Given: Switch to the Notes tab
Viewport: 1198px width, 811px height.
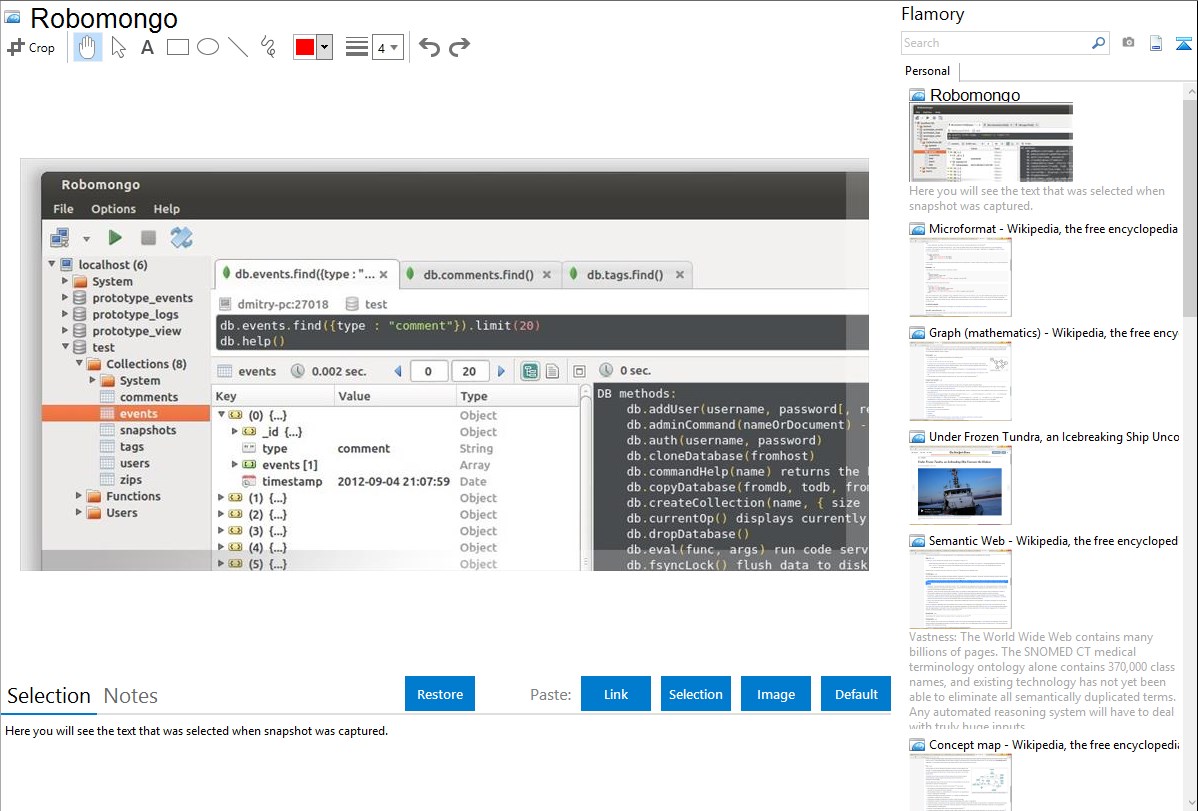Looking at the screenshot, I should pyautogui.click(x=130, y=696).
